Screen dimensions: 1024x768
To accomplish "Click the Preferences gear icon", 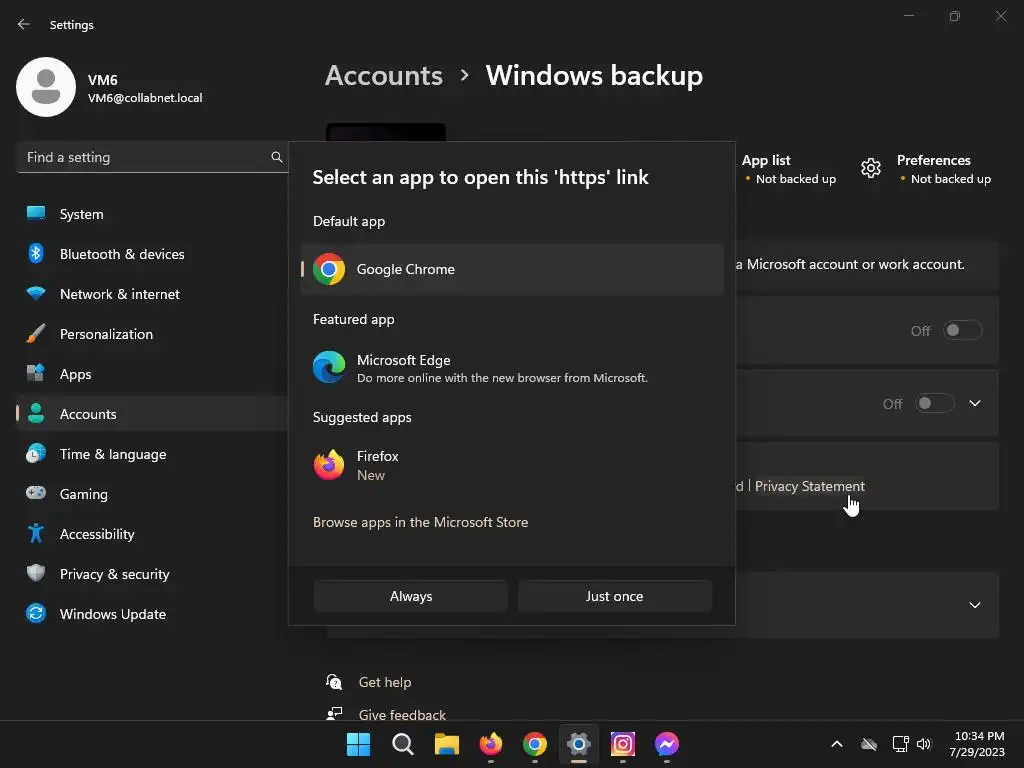I will click(871, 168).
